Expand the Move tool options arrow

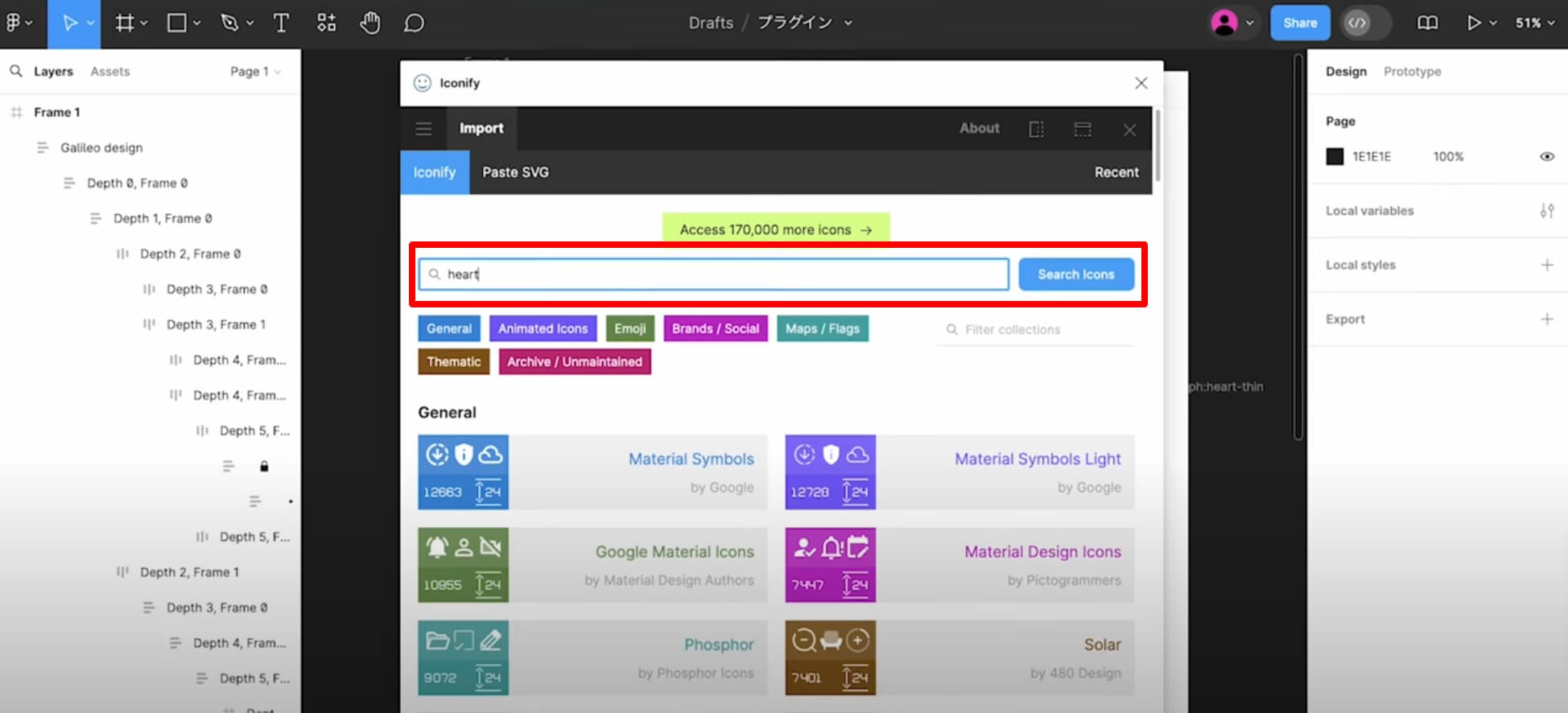pyautogui.click(x=90, y=23)
